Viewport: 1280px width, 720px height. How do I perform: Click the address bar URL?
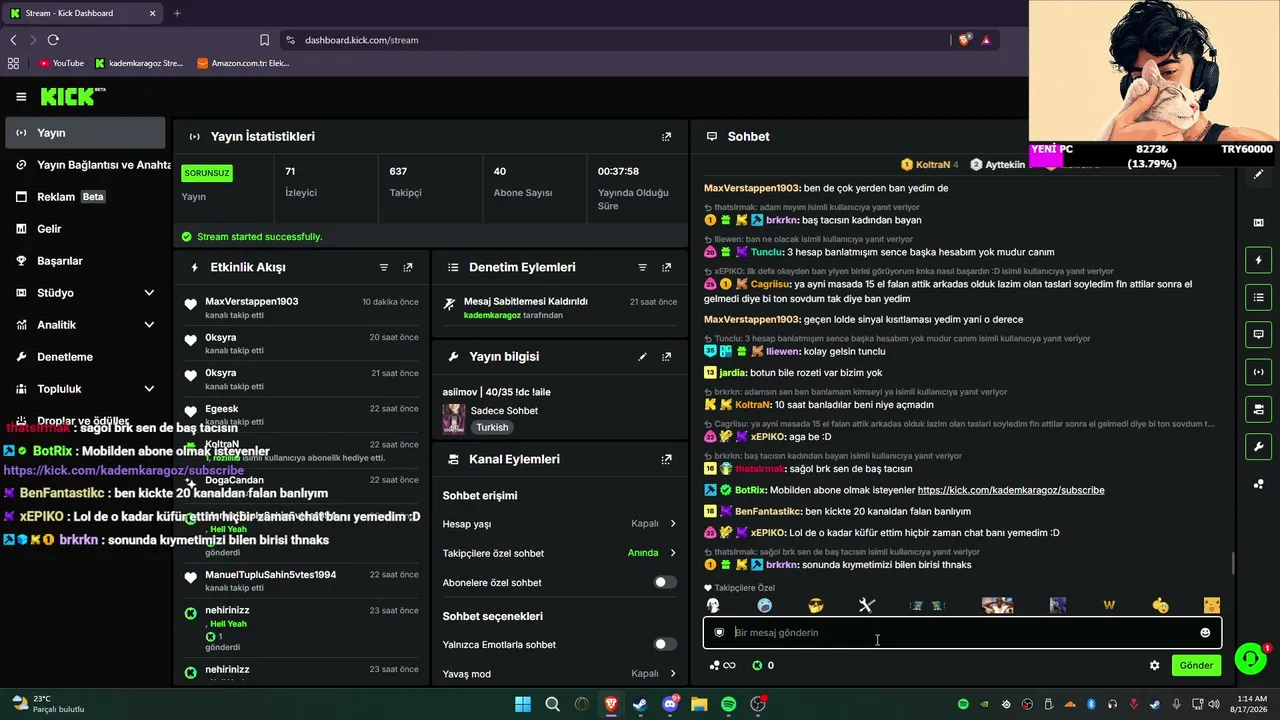pos(361,40)
